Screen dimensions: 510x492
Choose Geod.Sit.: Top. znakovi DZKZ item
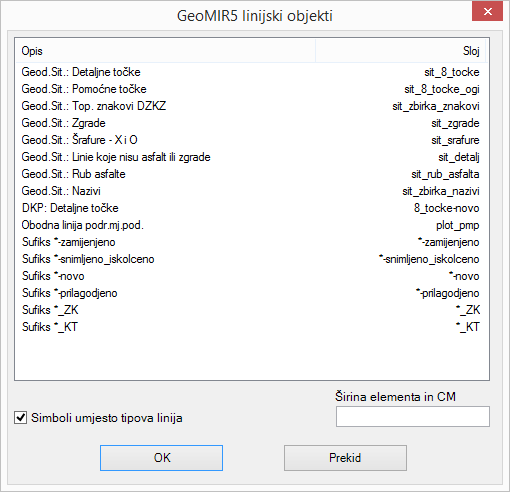pos(251,106)
